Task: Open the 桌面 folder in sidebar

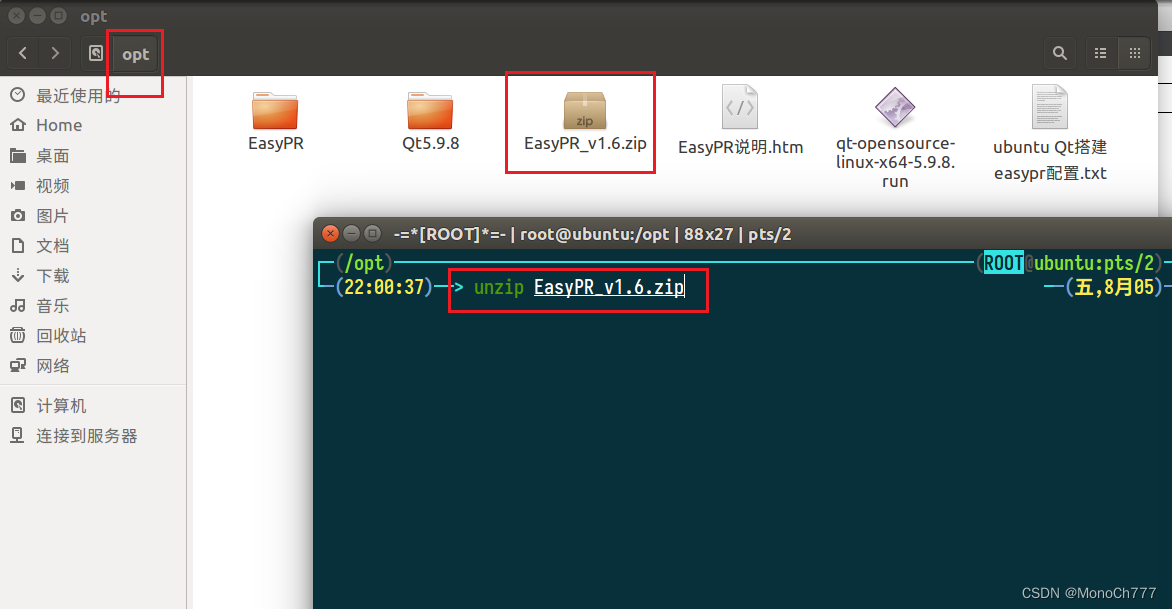Action: pos(55,155)
